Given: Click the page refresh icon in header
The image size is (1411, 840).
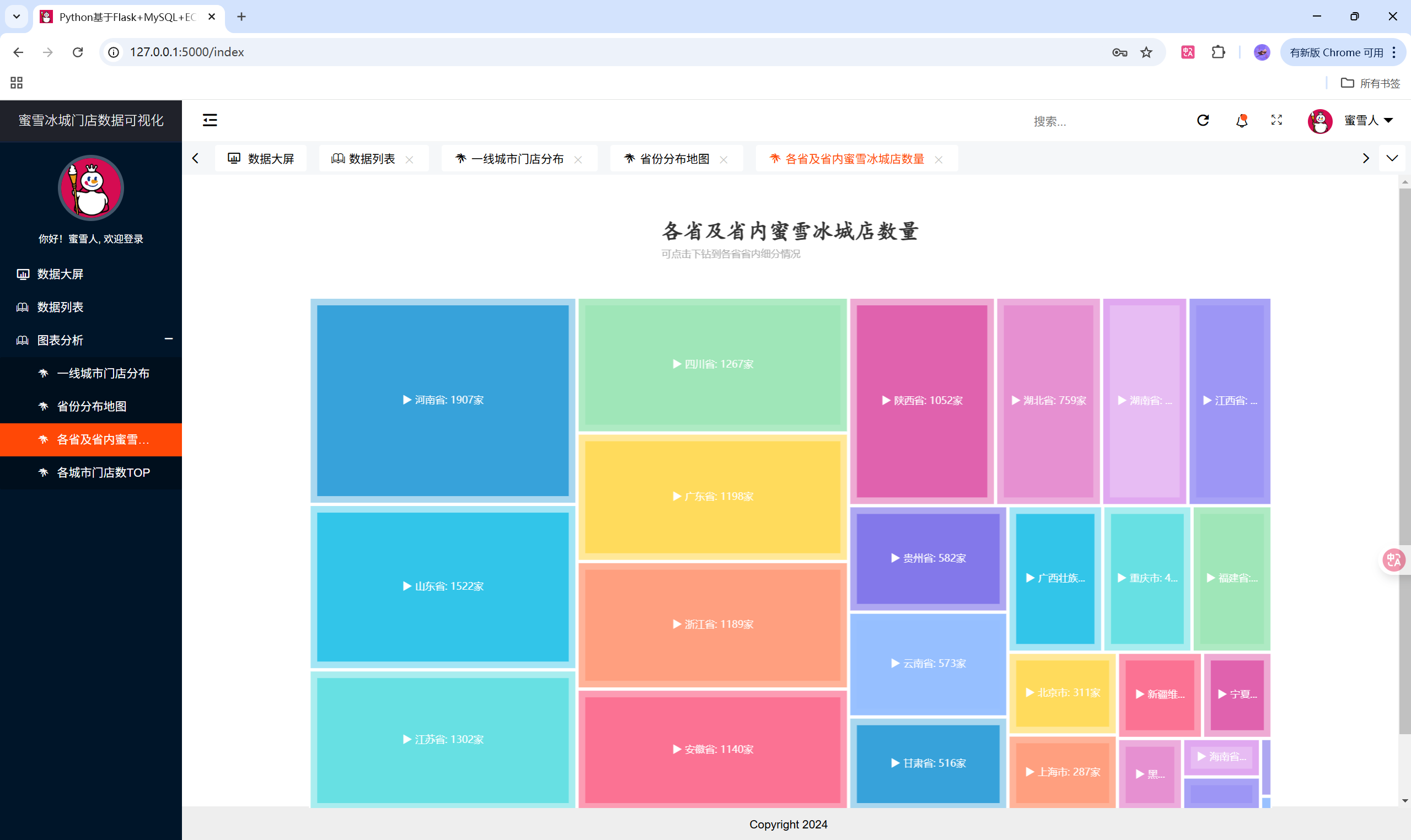Looking at the screenshot, I should click(1203, 120).
